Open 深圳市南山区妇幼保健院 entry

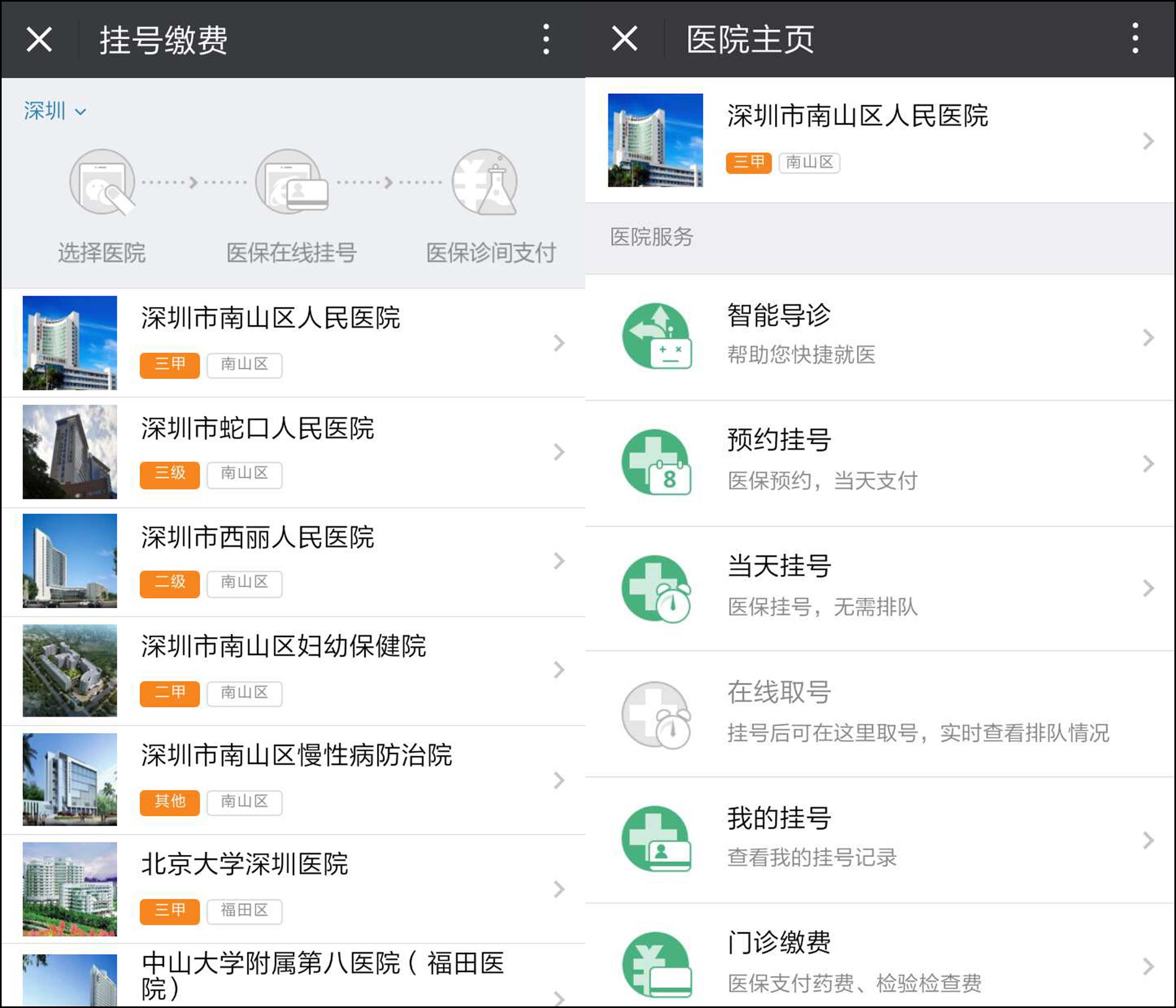tap(293, 670)
